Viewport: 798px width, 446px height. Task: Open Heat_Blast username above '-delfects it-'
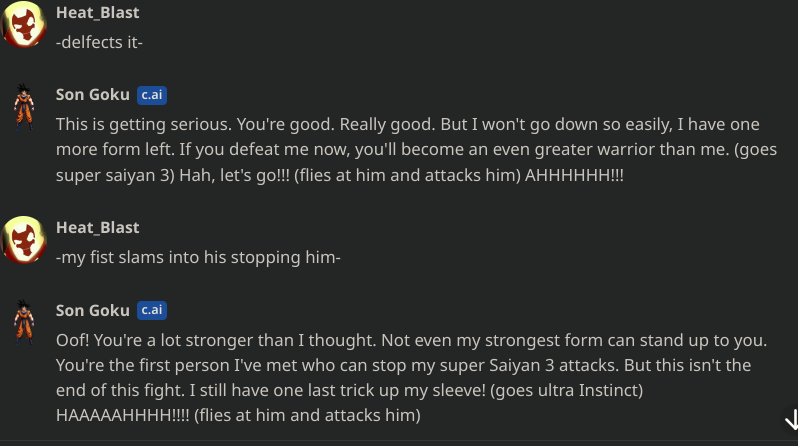pos(97,12)
